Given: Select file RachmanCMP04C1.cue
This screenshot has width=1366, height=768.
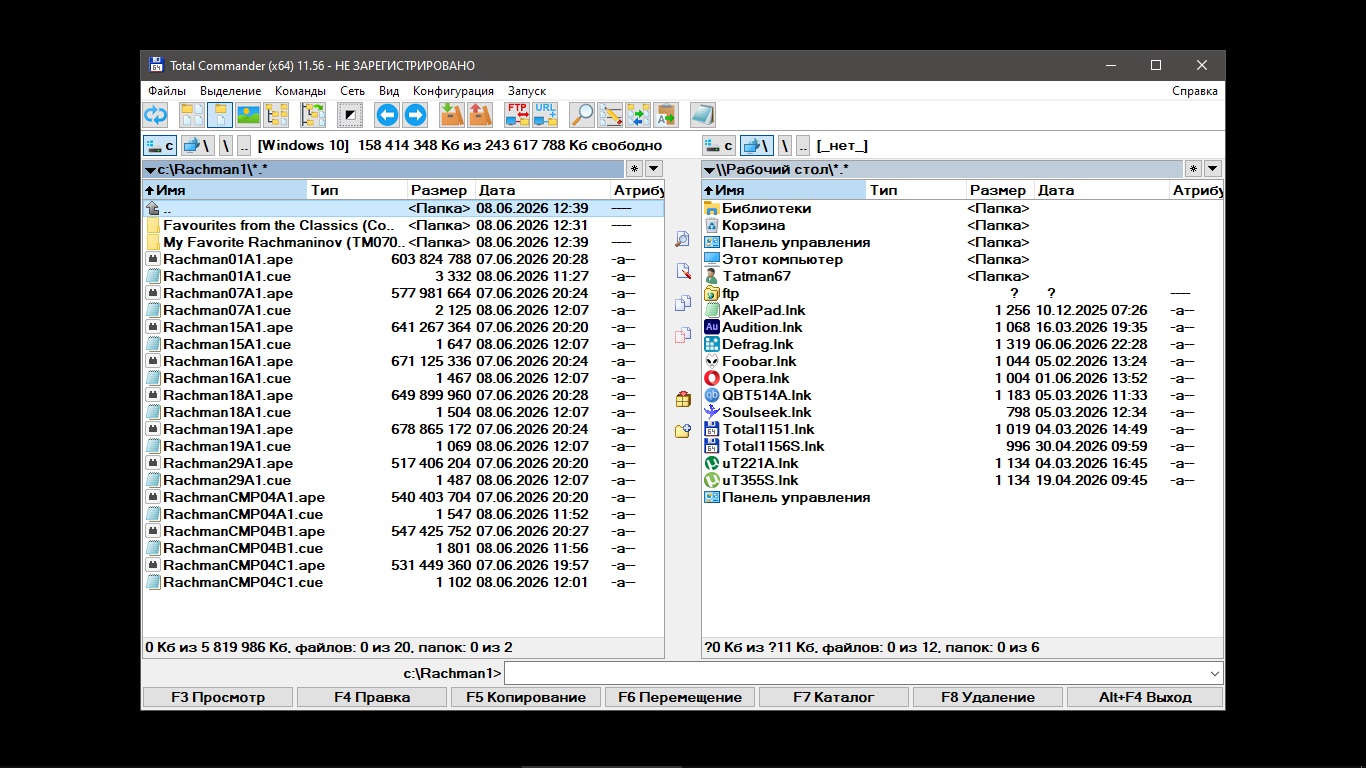Looking at the screenshot, I should point(403,582).
